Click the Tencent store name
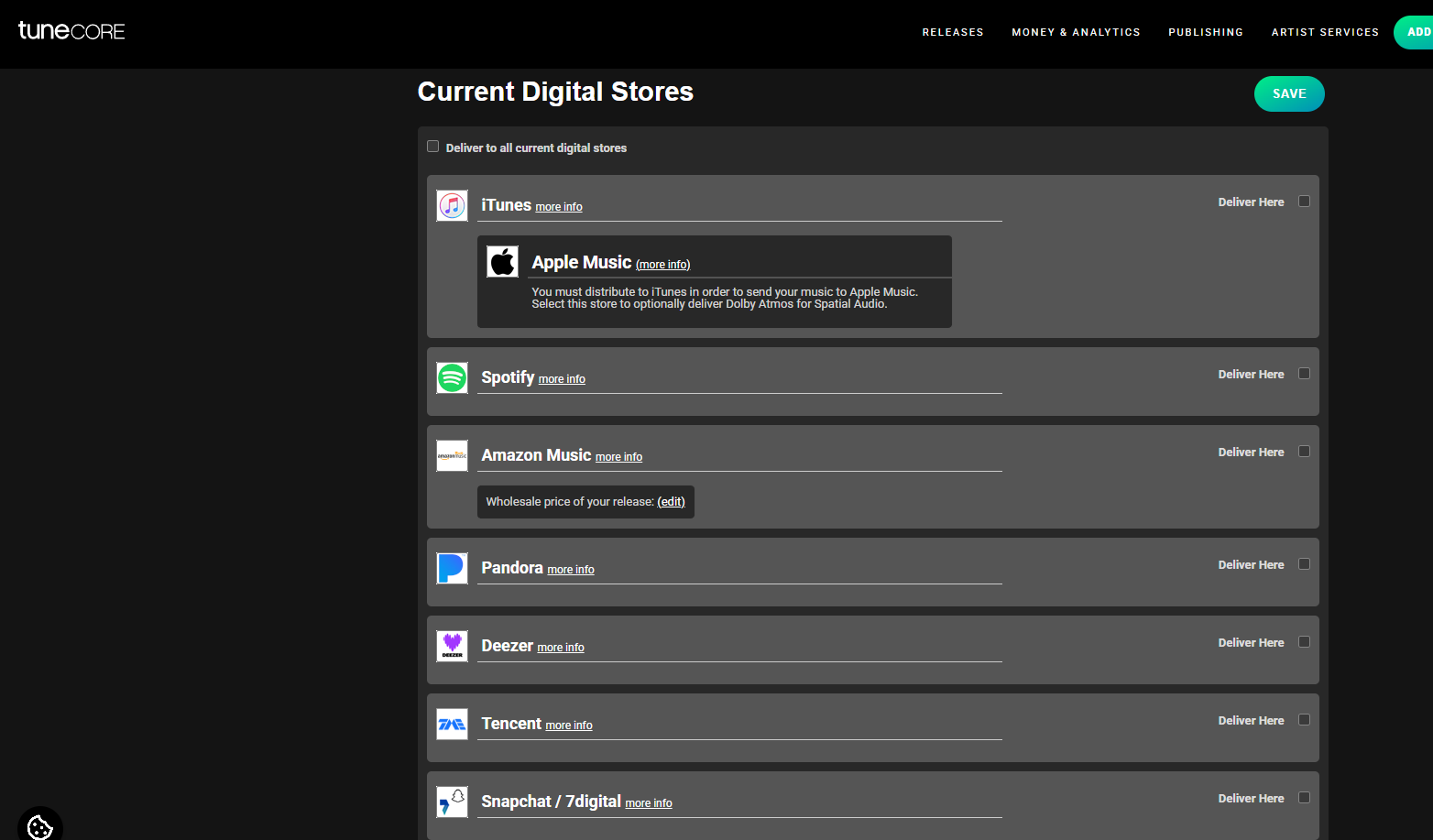The height and width of the screenshot is (840, 1433). [x=511, y=724]
